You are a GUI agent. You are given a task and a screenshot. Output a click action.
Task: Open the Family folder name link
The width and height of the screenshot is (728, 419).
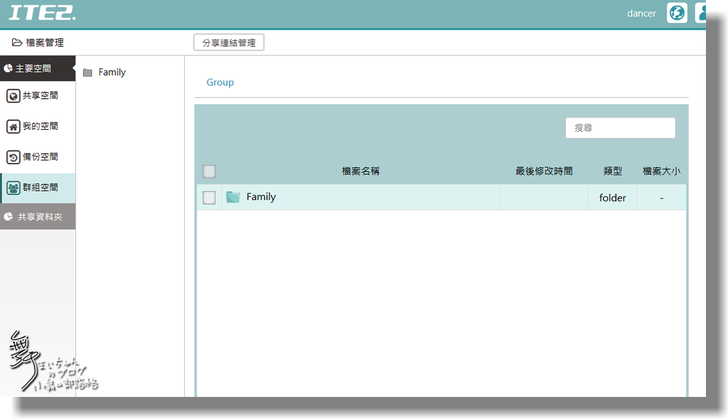pyautogui.click(x=261, y=197)
